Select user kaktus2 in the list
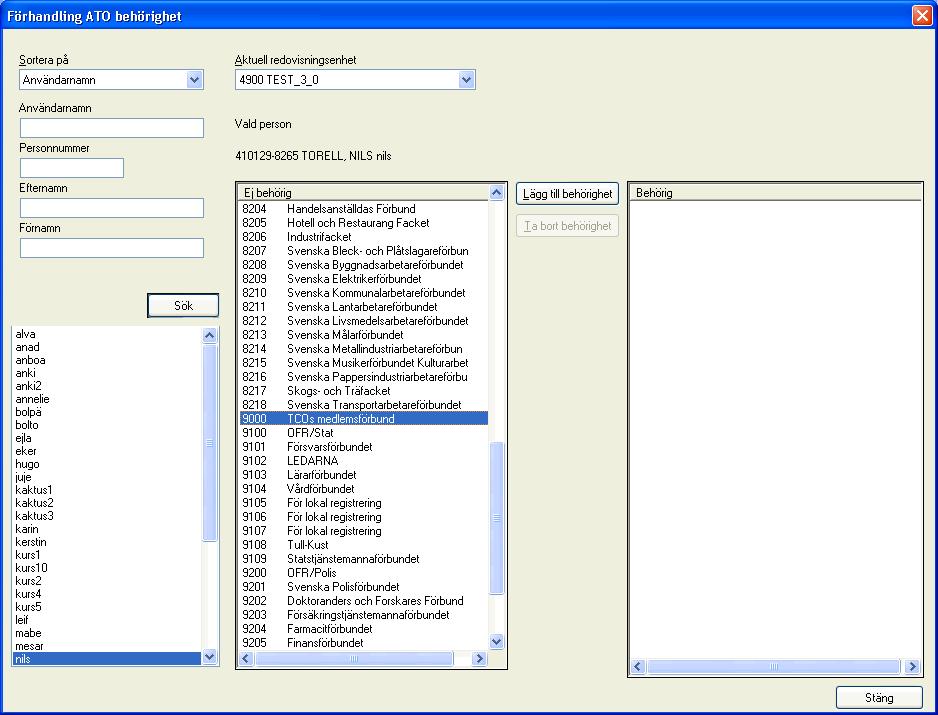The height and width of the screenshot is (715, 938). tap(106, 503)
